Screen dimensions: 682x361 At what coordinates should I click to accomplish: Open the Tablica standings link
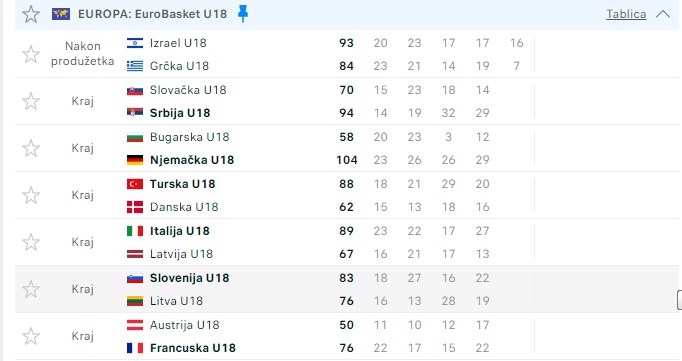626,14
